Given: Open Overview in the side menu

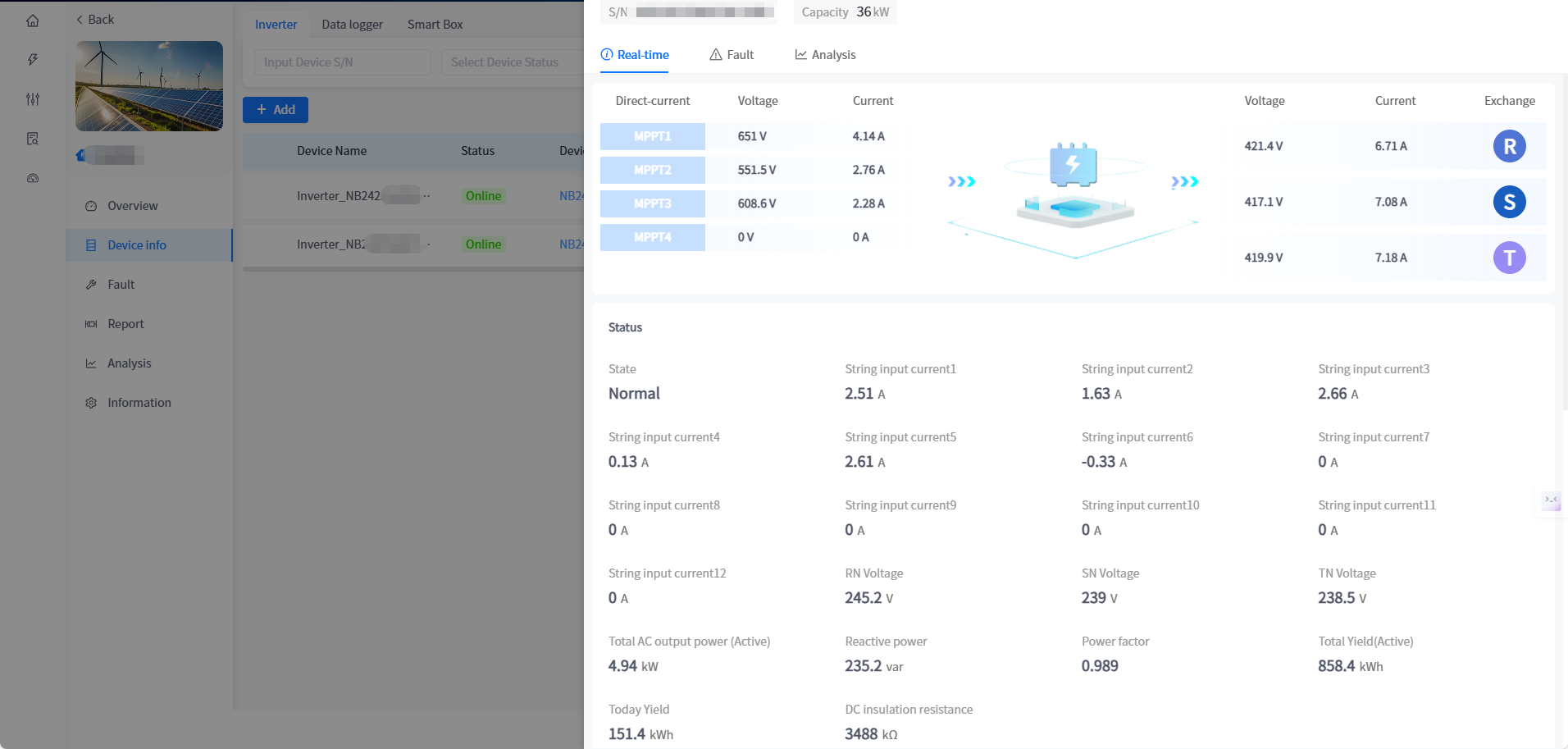Looking at the screenshot, I should coord(132,206).
